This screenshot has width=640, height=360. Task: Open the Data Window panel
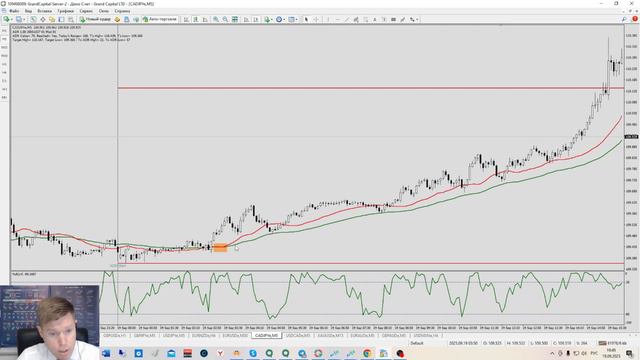42,19
